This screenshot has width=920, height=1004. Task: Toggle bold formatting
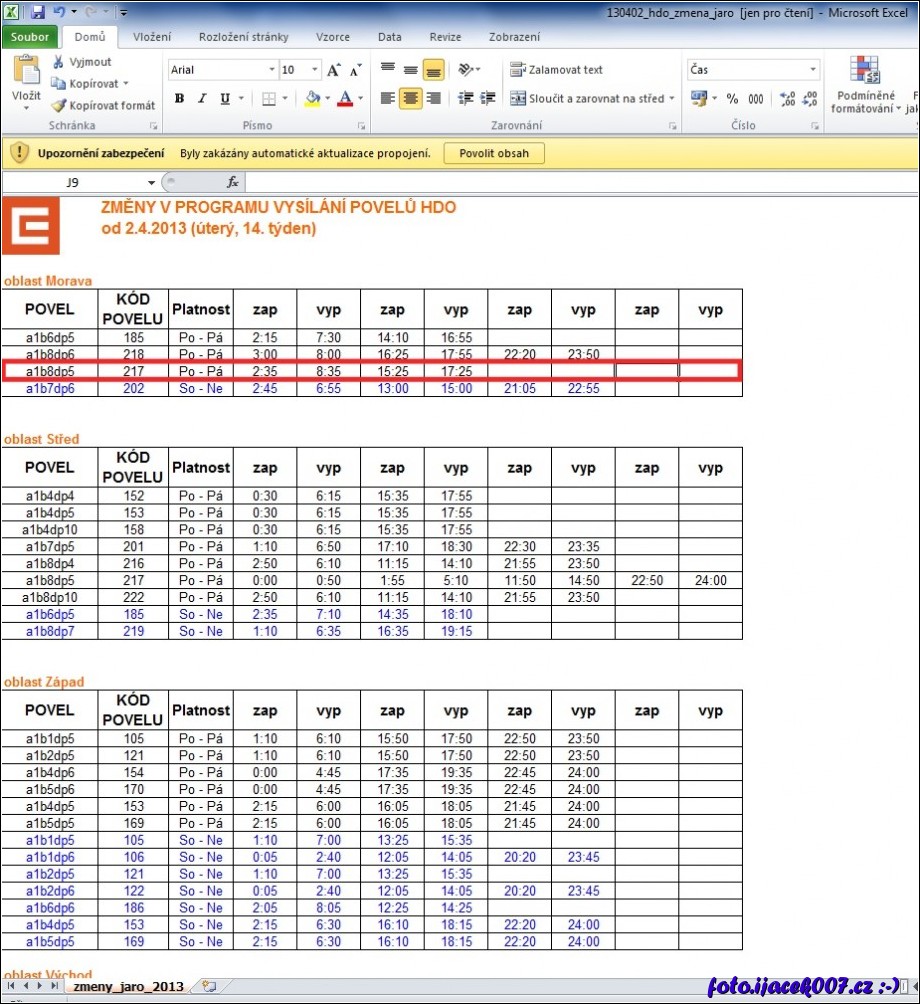tap(179, 99)
